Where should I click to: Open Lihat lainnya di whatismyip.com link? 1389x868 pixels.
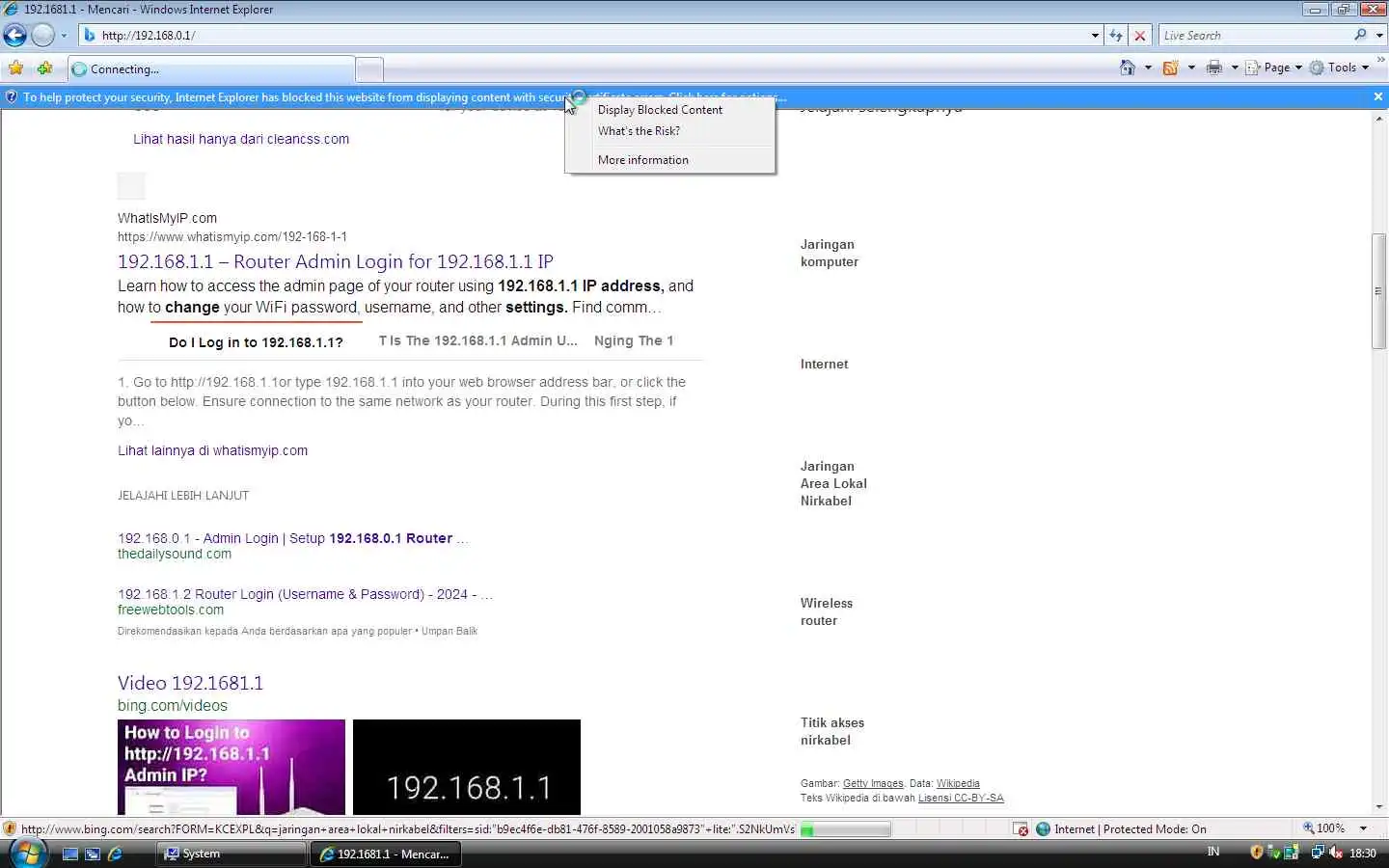[212, 450]
